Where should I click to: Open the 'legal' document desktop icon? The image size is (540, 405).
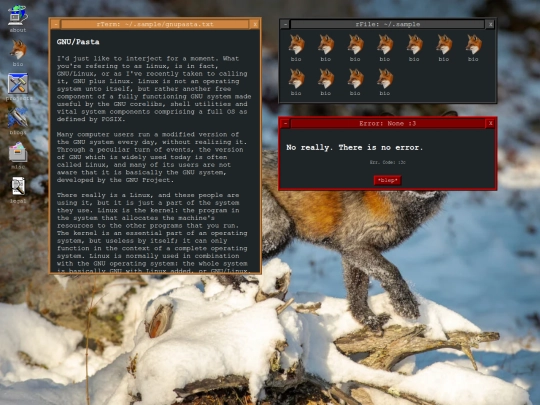[18, 189]
